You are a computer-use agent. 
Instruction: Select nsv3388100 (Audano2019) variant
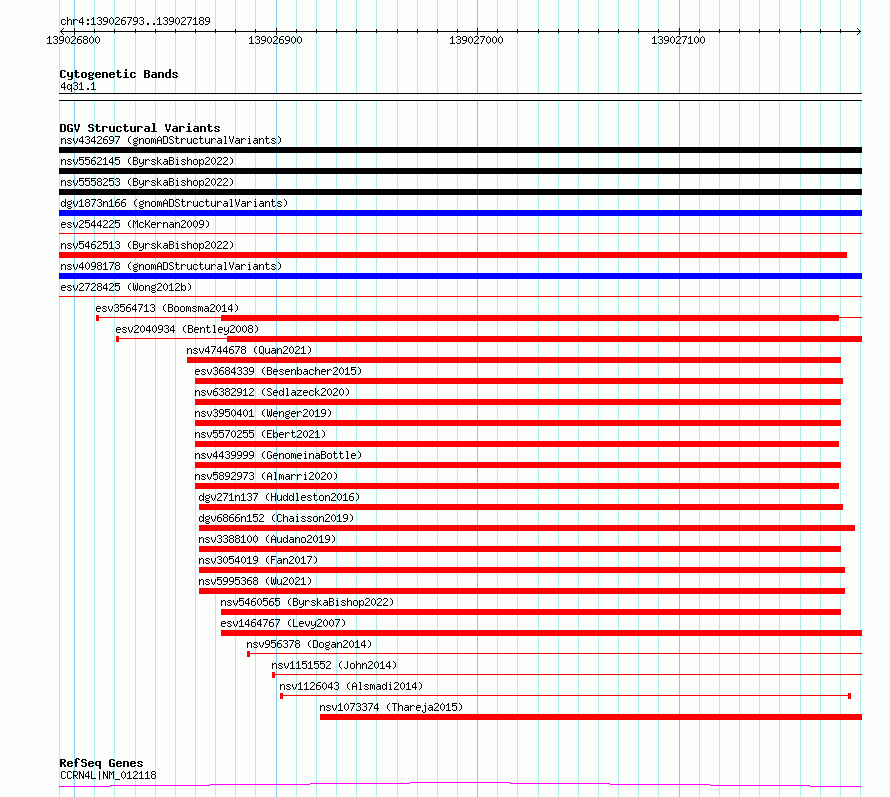coord(267,539)
